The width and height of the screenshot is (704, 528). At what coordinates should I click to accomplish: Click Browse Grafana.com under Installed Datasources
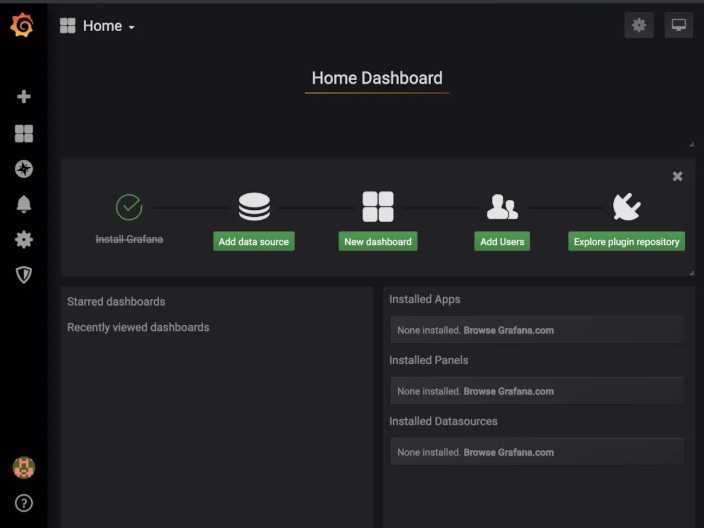point(509,453)
